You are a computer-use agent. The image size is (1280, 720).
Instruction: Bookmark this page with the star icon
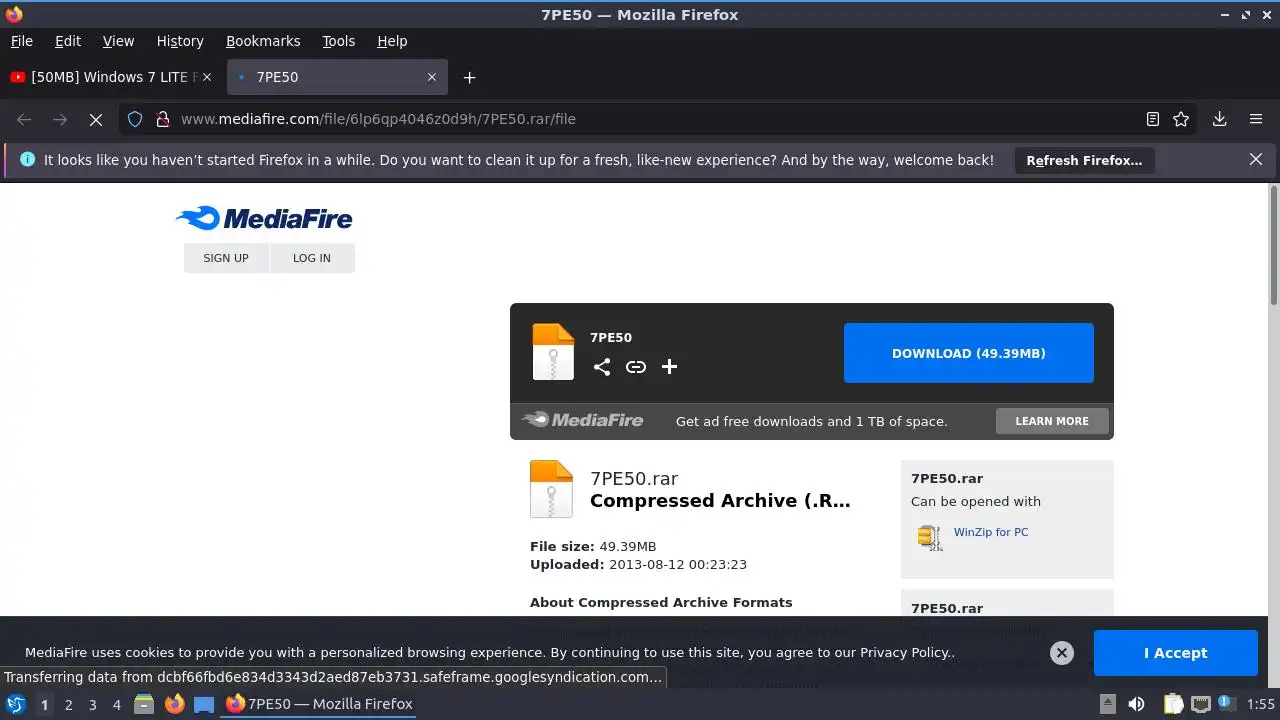click(x=1181, y=119)
